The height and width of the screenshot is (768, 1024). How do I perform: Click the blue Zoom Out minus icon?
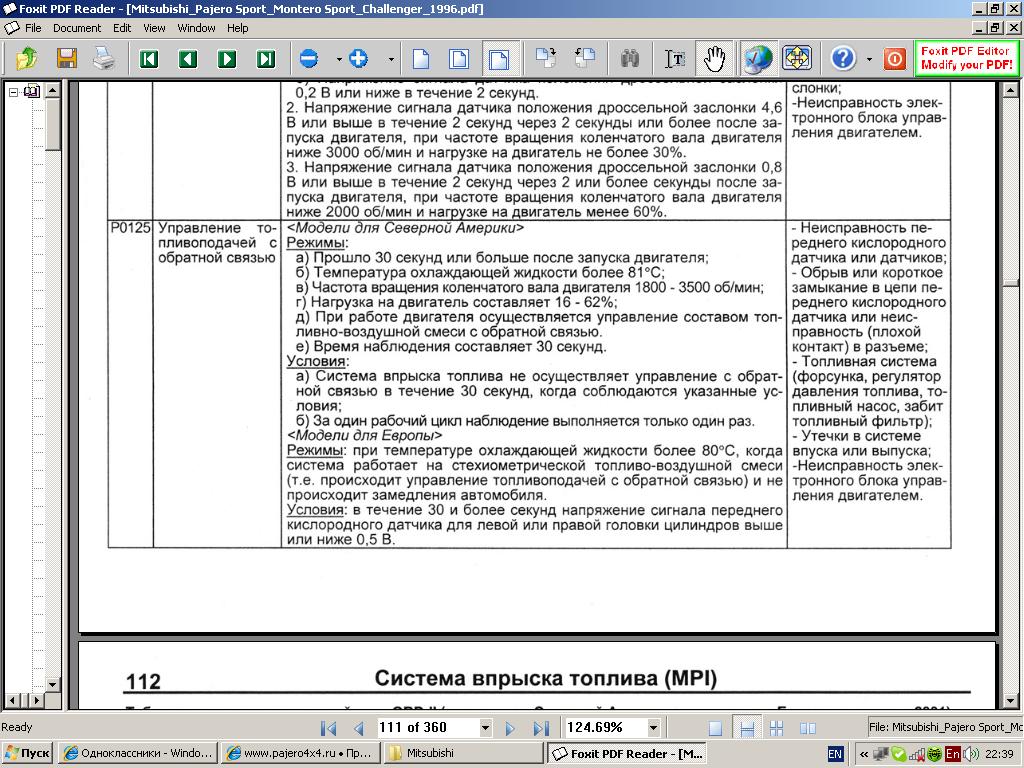(x=308, y=59)
